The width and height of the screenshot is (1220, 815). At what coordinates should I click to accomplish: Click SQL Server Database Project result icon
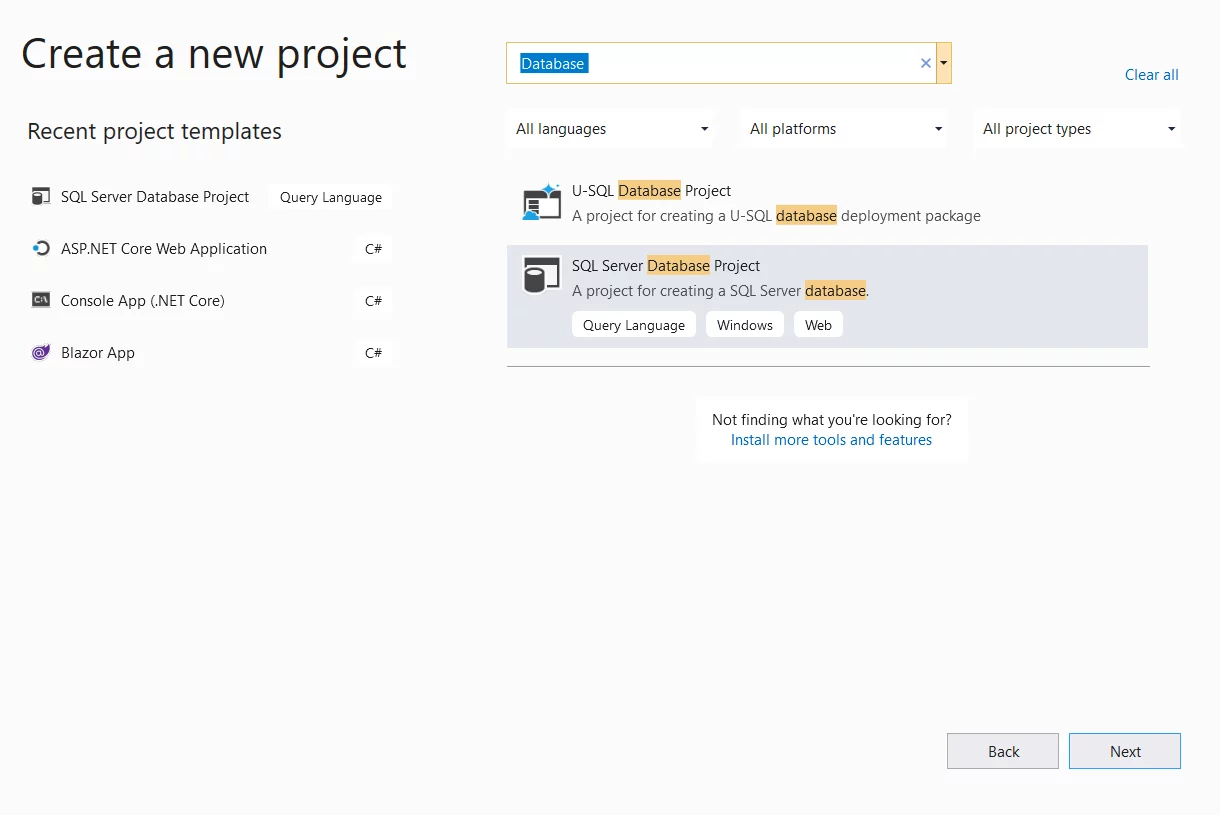[542, 275]
